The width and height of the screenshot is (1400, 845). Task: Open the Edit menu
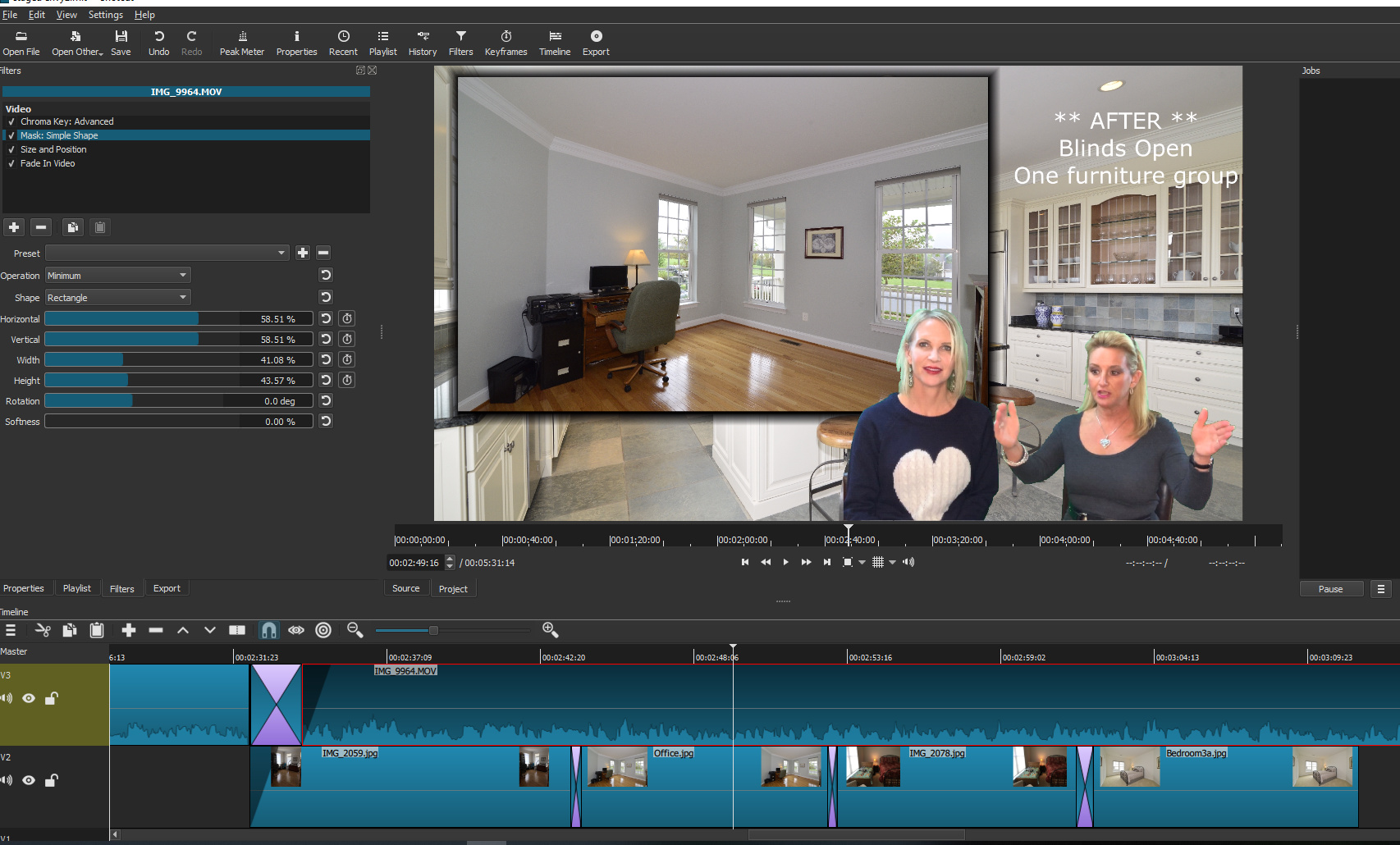[37, 15]
